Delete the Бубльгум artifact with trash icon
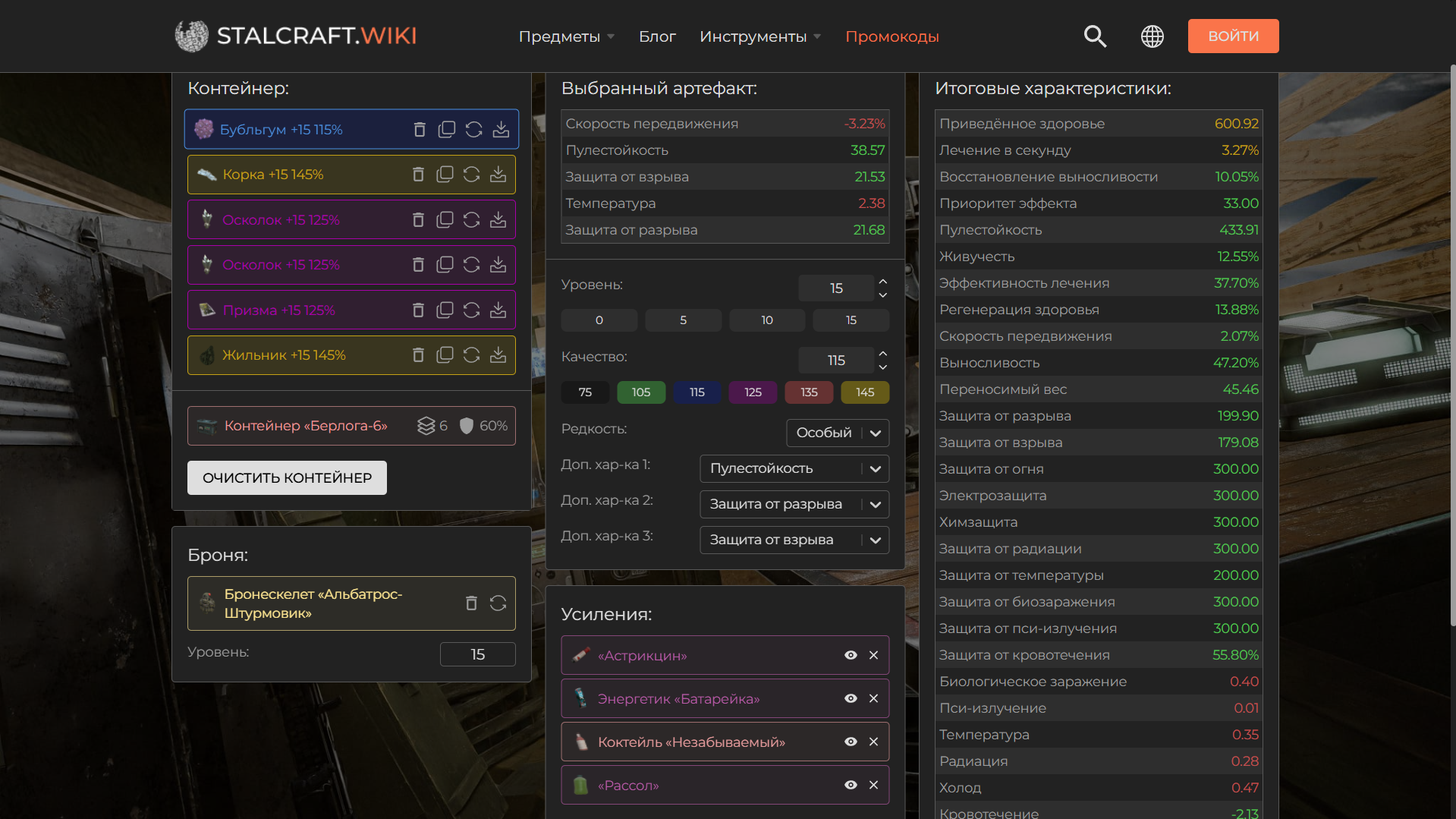 pyautogui.click(x=420, y=130)
